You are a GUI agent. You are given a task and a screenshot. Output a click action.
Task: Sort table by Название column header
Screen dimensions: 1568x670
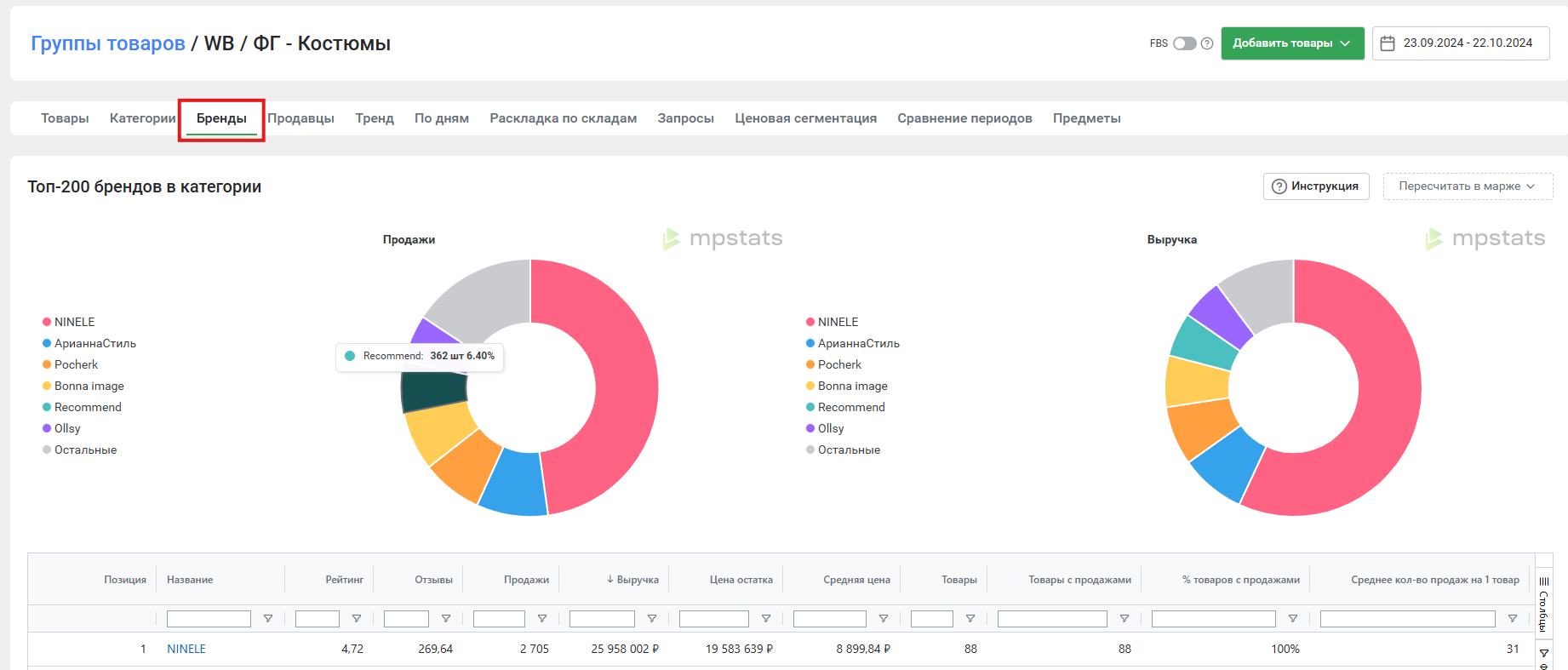tap(190, 580)
